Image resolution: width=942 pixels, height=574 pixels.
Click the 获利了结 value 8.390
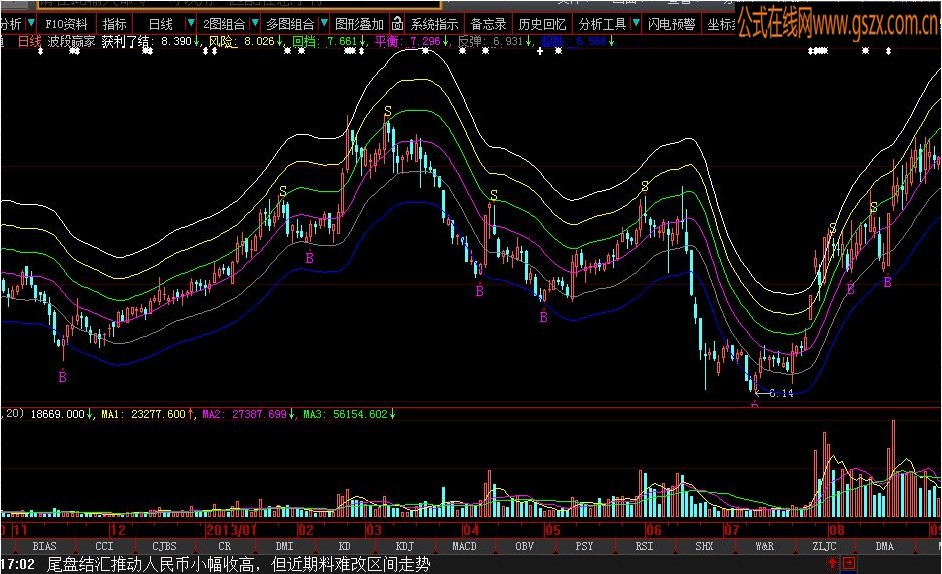click(177, 41)
